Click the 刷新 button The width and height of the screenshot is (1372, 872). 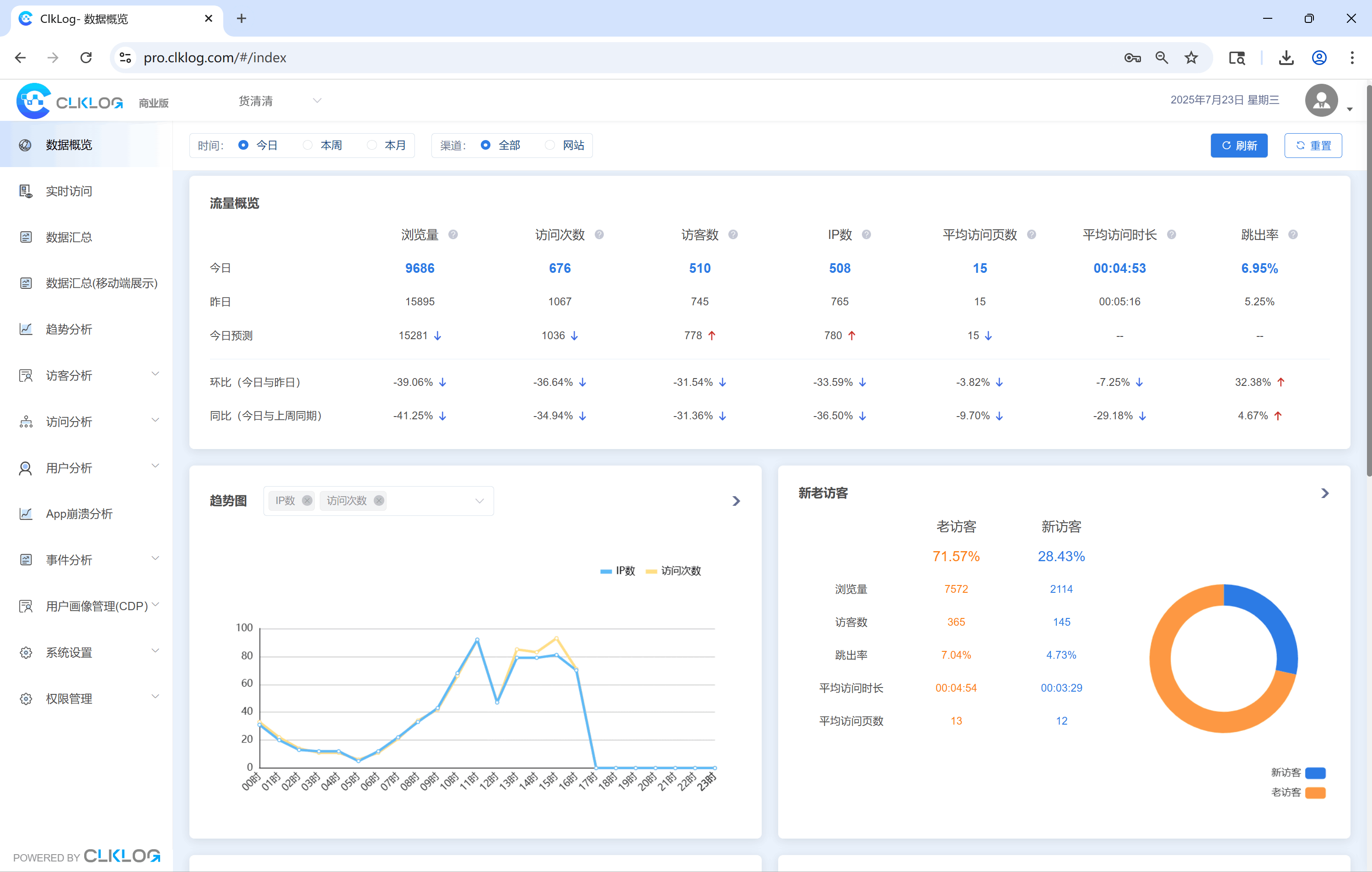click(x=1239, y=146)
